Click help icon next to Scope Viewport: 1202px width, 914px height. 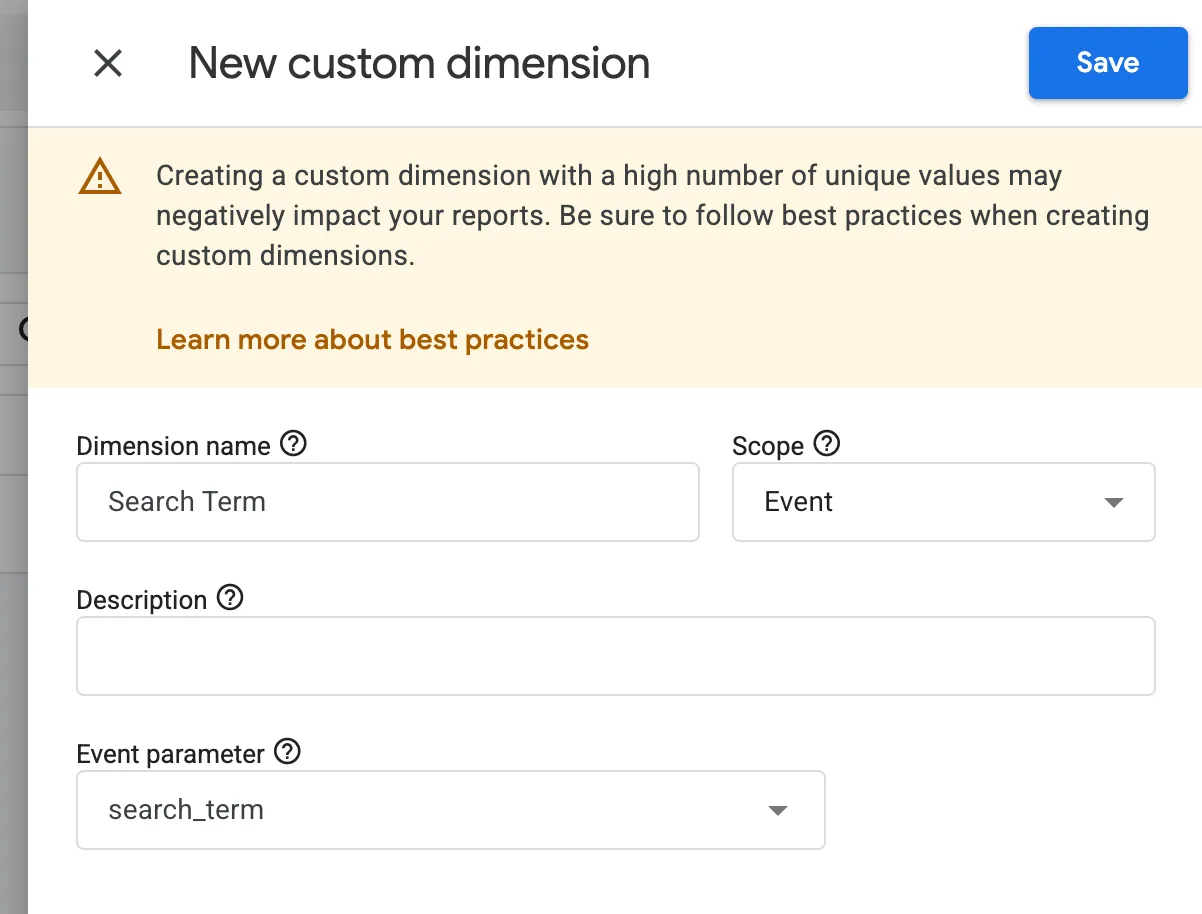[x=827, y=443]
